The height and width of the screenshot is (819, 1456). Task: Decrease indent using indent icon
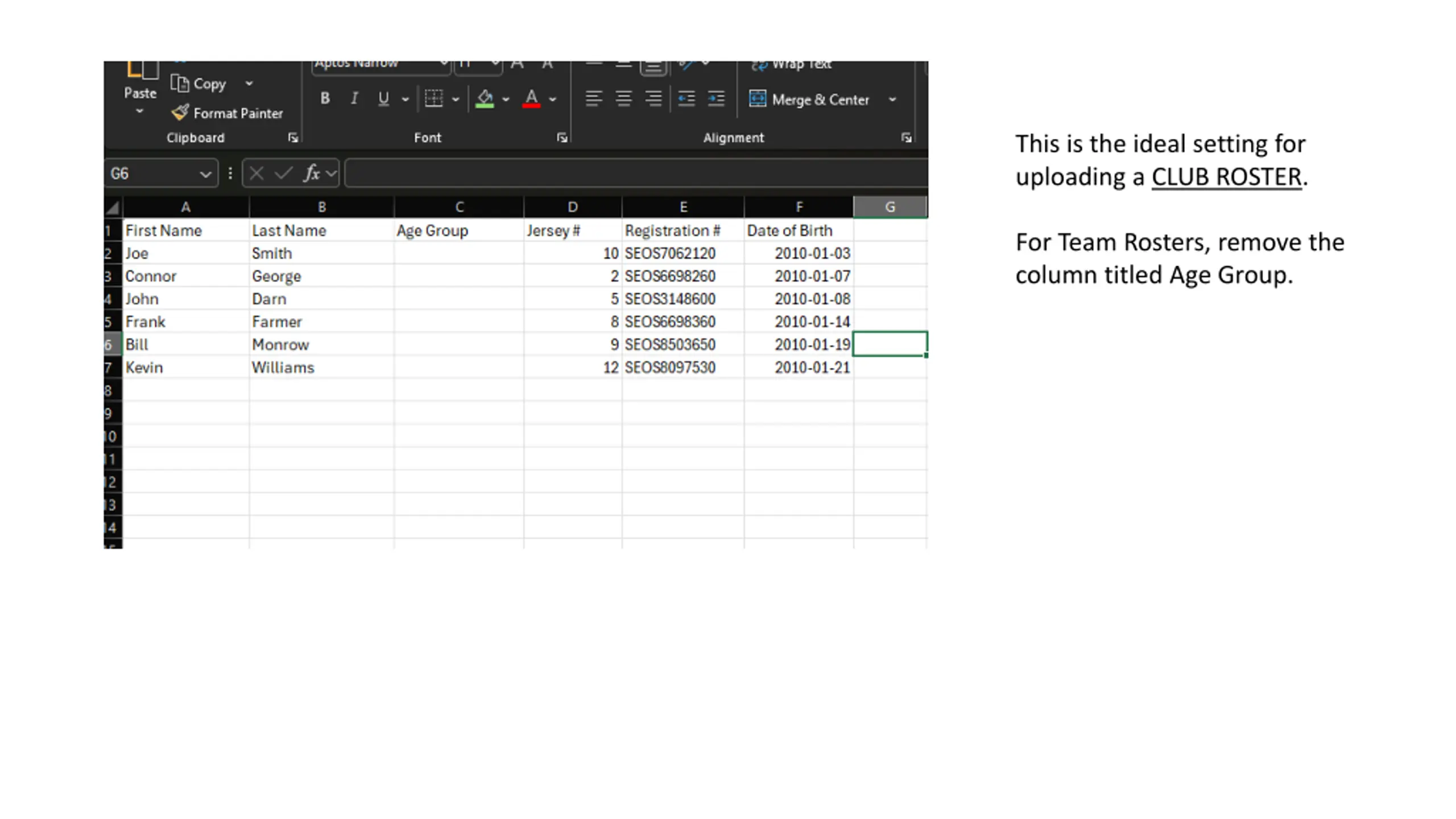(686, 99)
